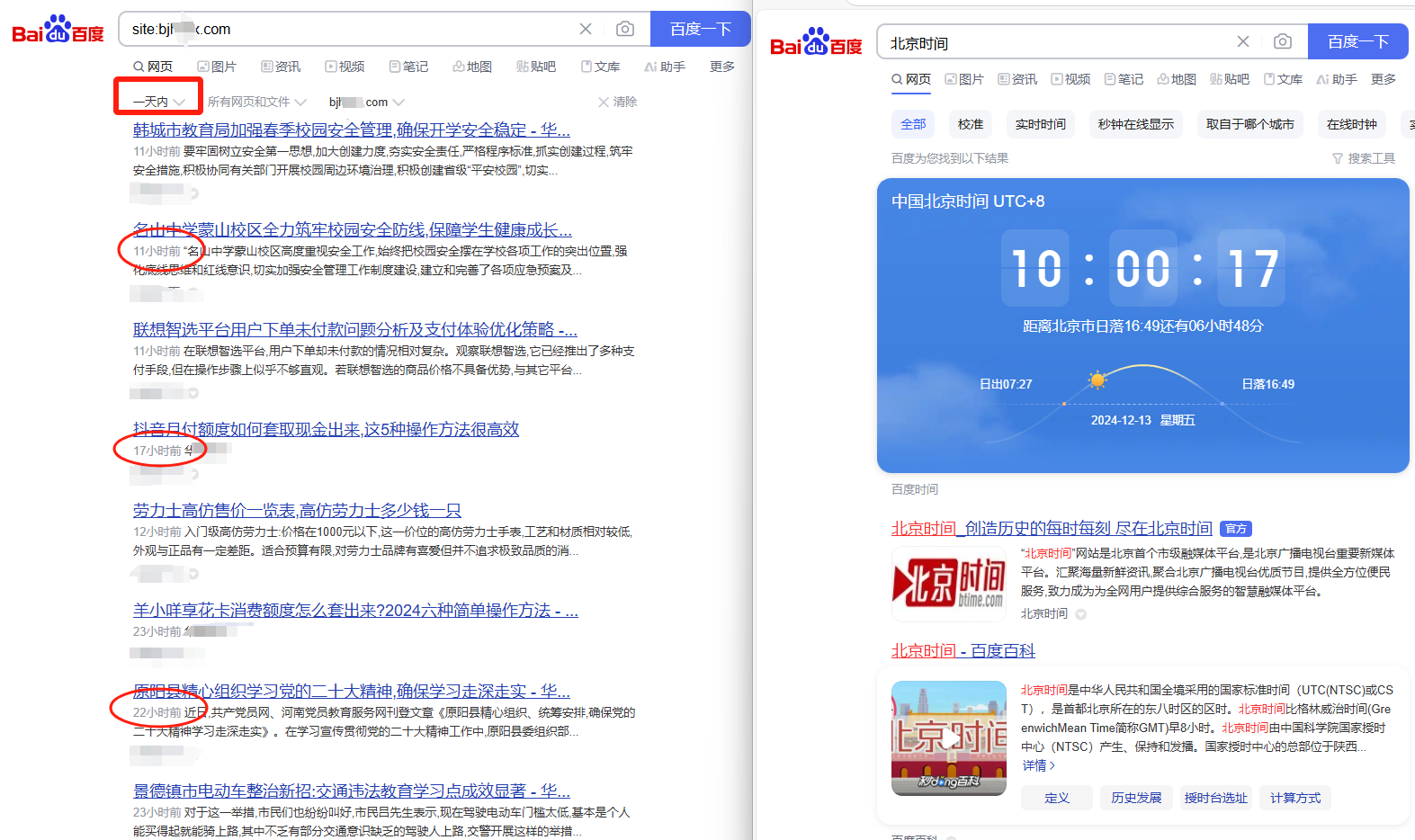Click 百度一下 button in the right window
Image resolution: width=1415 pixels, height=840 pixels.
click(1358, 41)
